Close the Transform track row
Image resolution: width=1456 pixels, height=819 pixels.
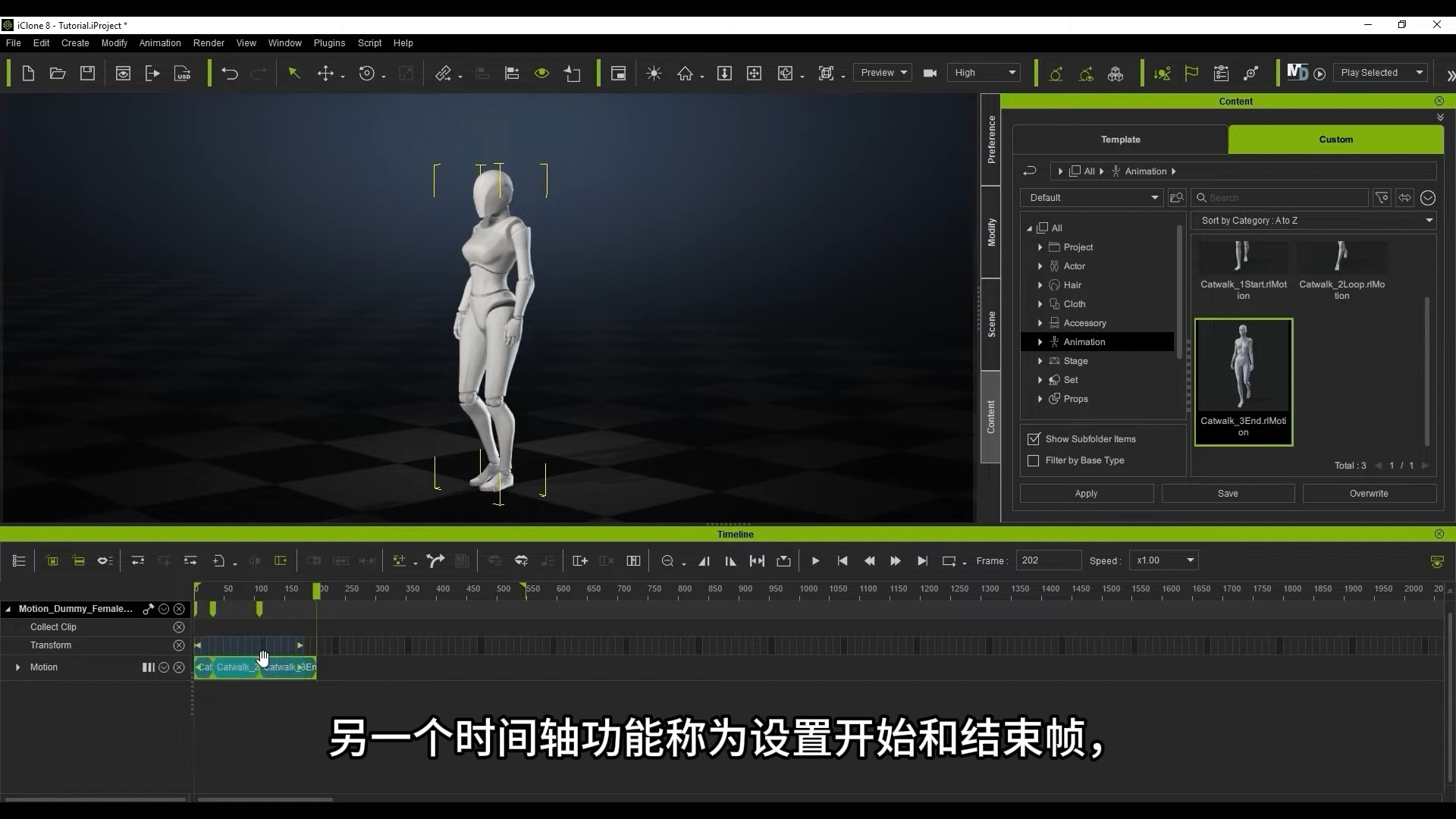coord(179,645)
